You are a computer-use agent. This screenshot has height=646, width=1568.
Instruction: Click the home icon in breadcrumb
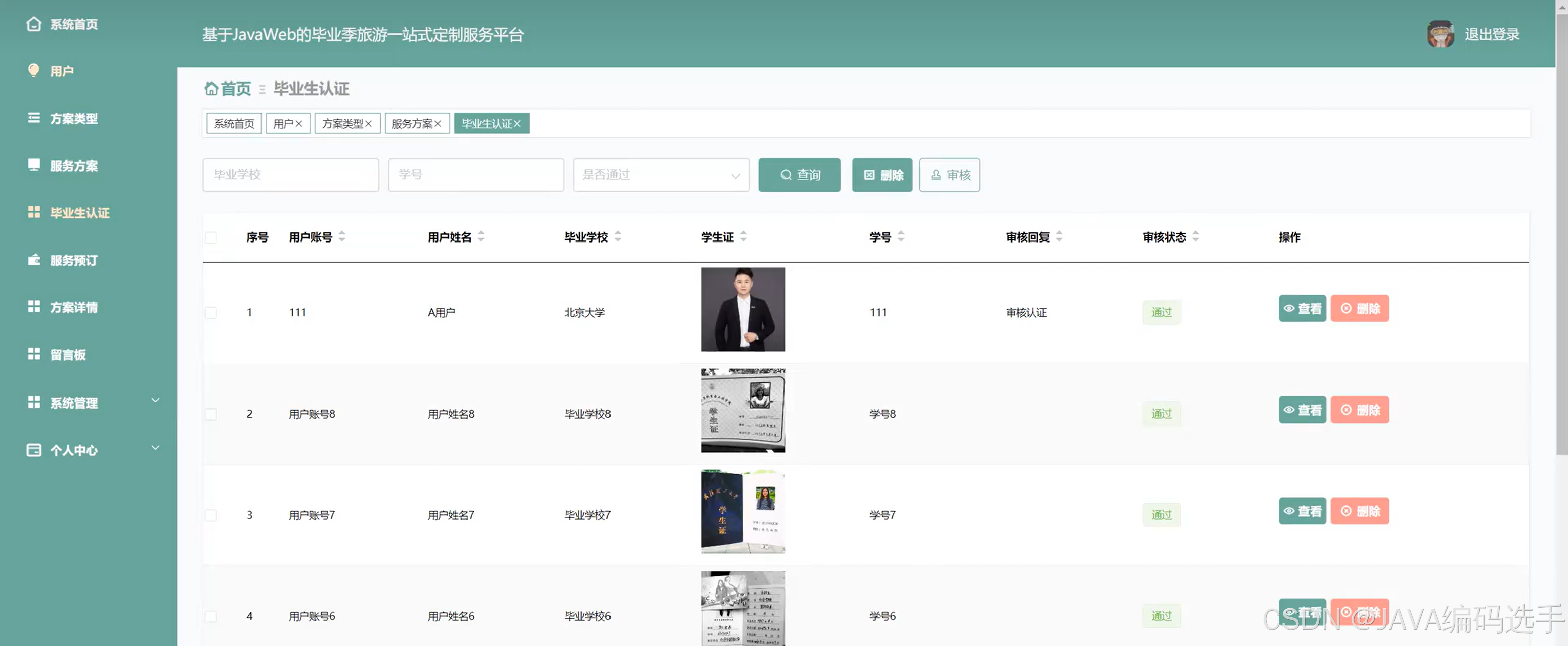click(x=211, y=89)
